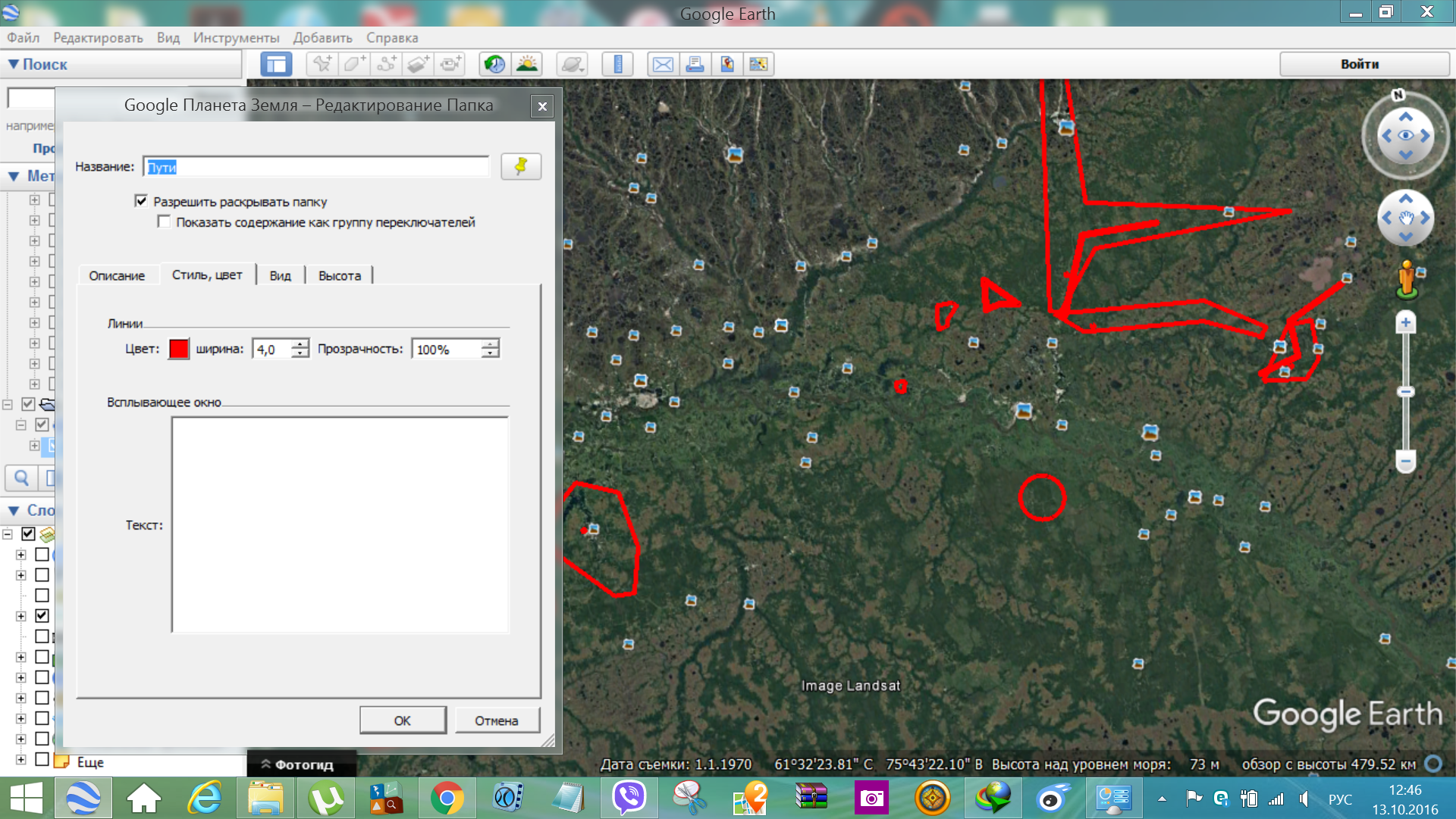Viewport: 1456px width, 819px height.
Task: Click the Pegman street view icon
Action: [x=1407, y=279]
